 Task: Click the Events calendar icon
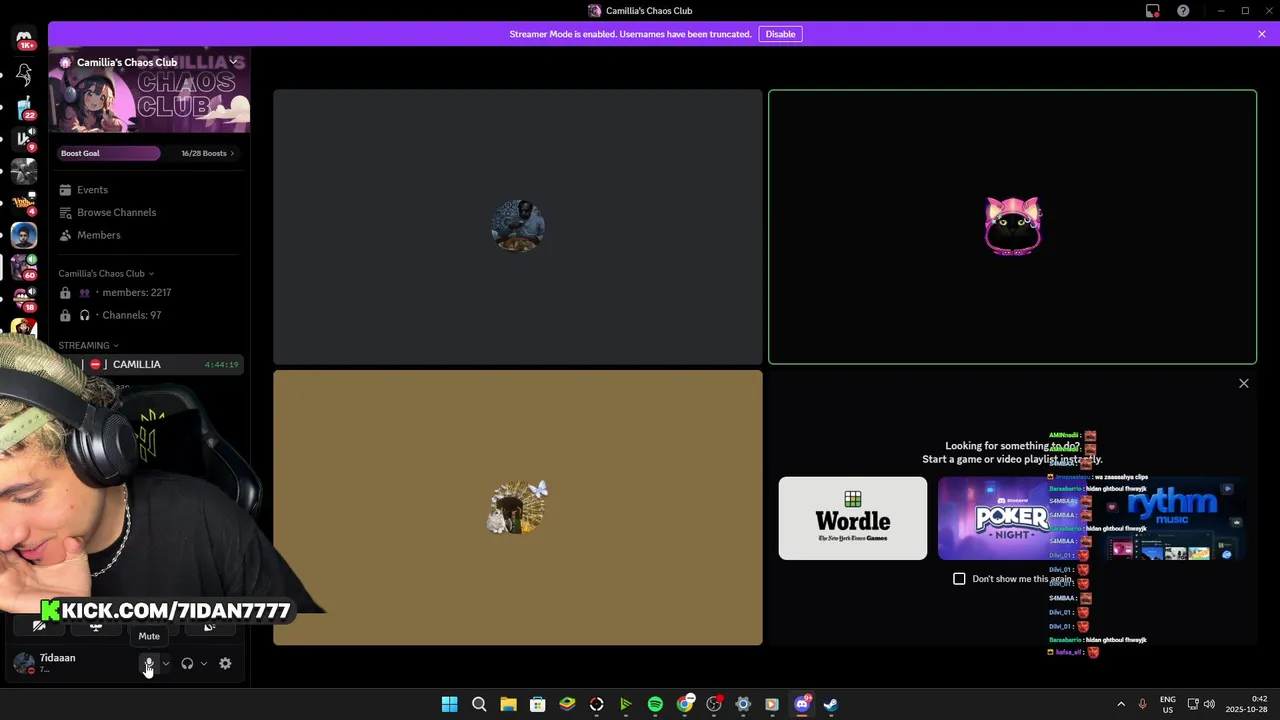(x=65, y=190)
